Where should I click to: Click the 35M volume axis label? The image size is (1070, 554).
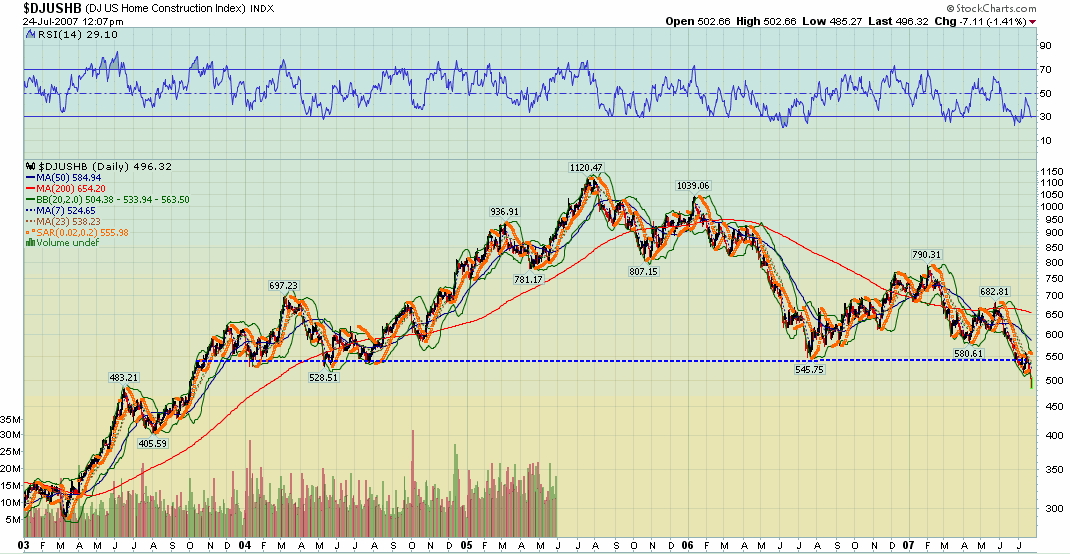point(10,418)
